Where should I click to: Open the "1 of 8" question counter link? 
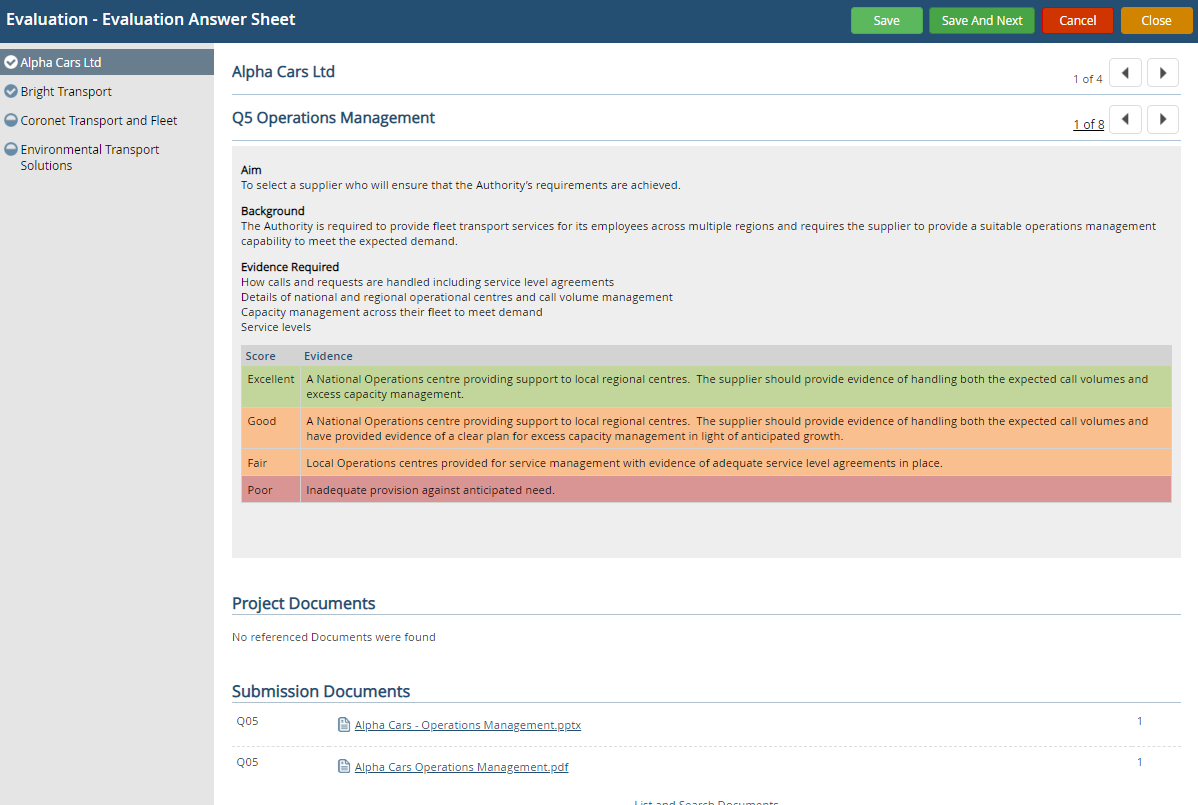tap(1089, 123)
